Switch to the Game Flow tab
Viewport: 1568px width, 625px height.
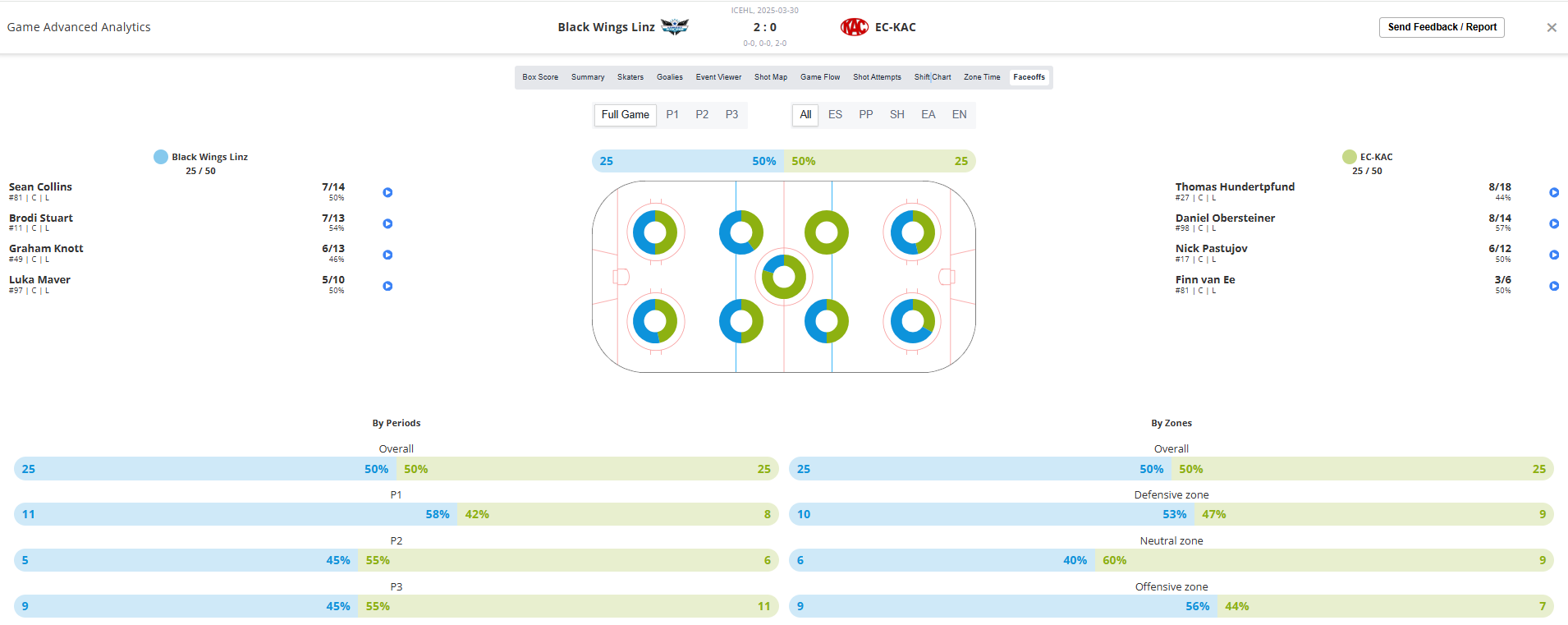819,77
